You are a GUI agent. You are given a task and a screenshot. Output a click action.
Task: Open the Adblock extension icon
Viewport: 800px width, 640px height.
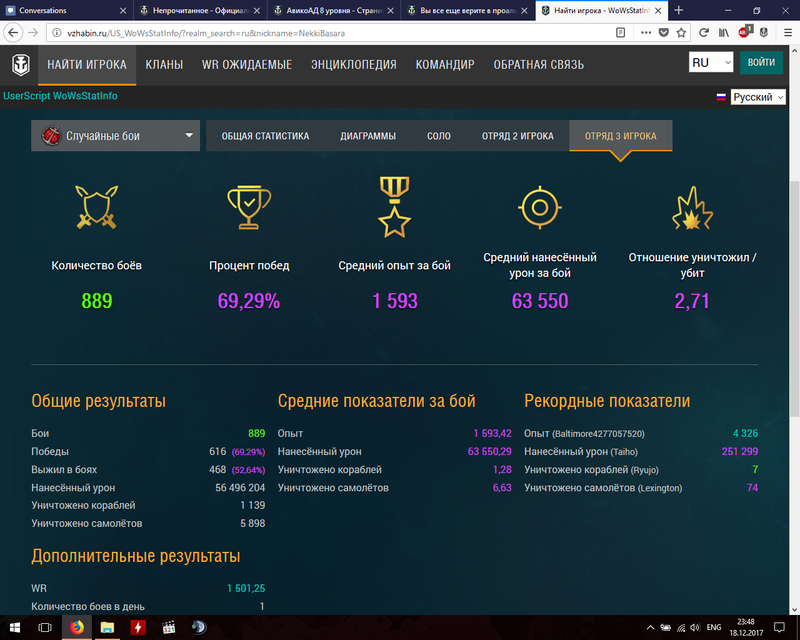coord(744,32)
